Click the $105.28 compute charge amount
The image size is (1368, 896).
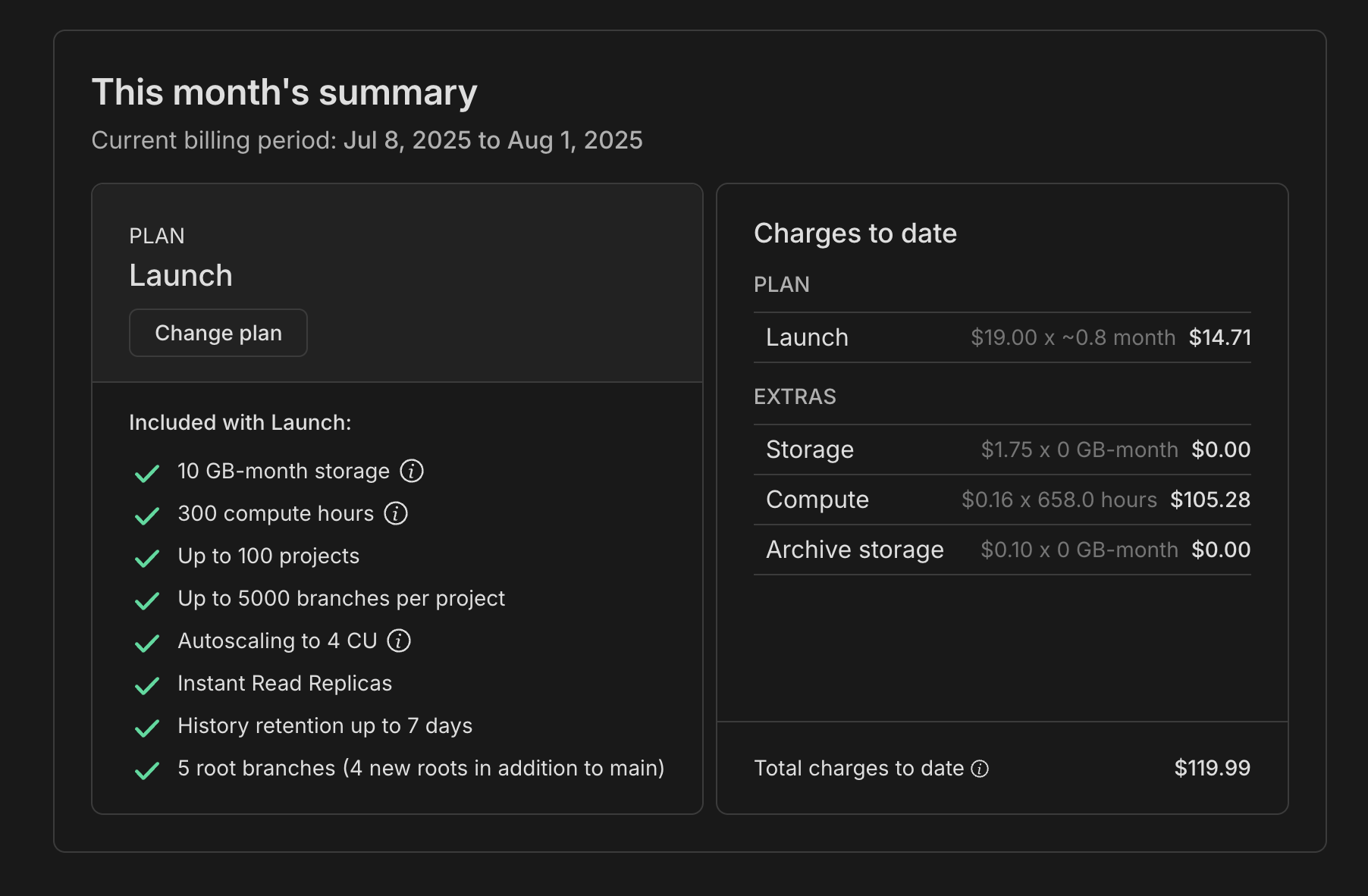1210,500
